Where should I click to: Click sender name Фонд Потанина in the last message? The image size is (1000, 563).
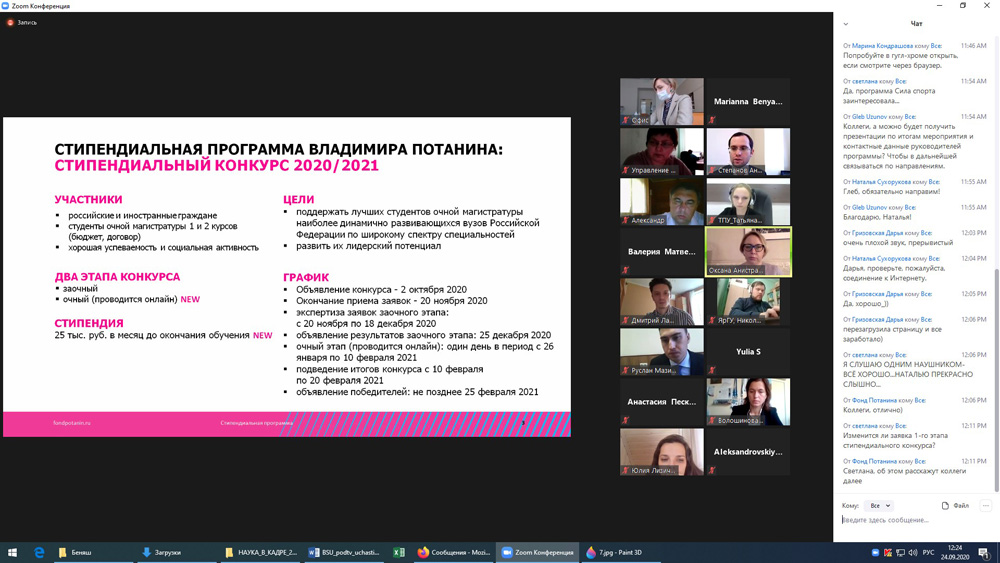tap(874, 461)
